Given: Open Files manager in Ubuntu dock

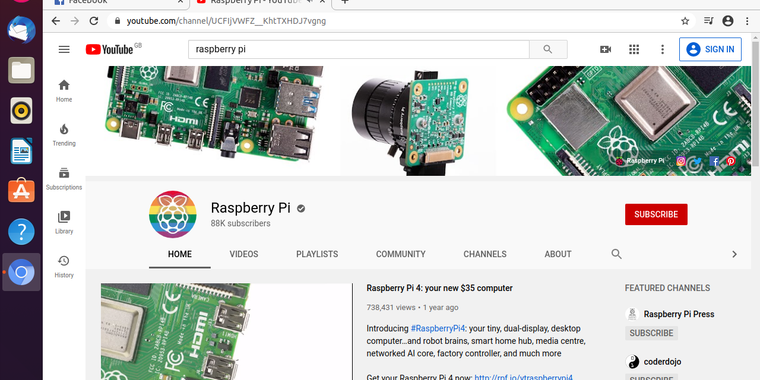Looking at the screenshot, I should click(x=21, y=70).
